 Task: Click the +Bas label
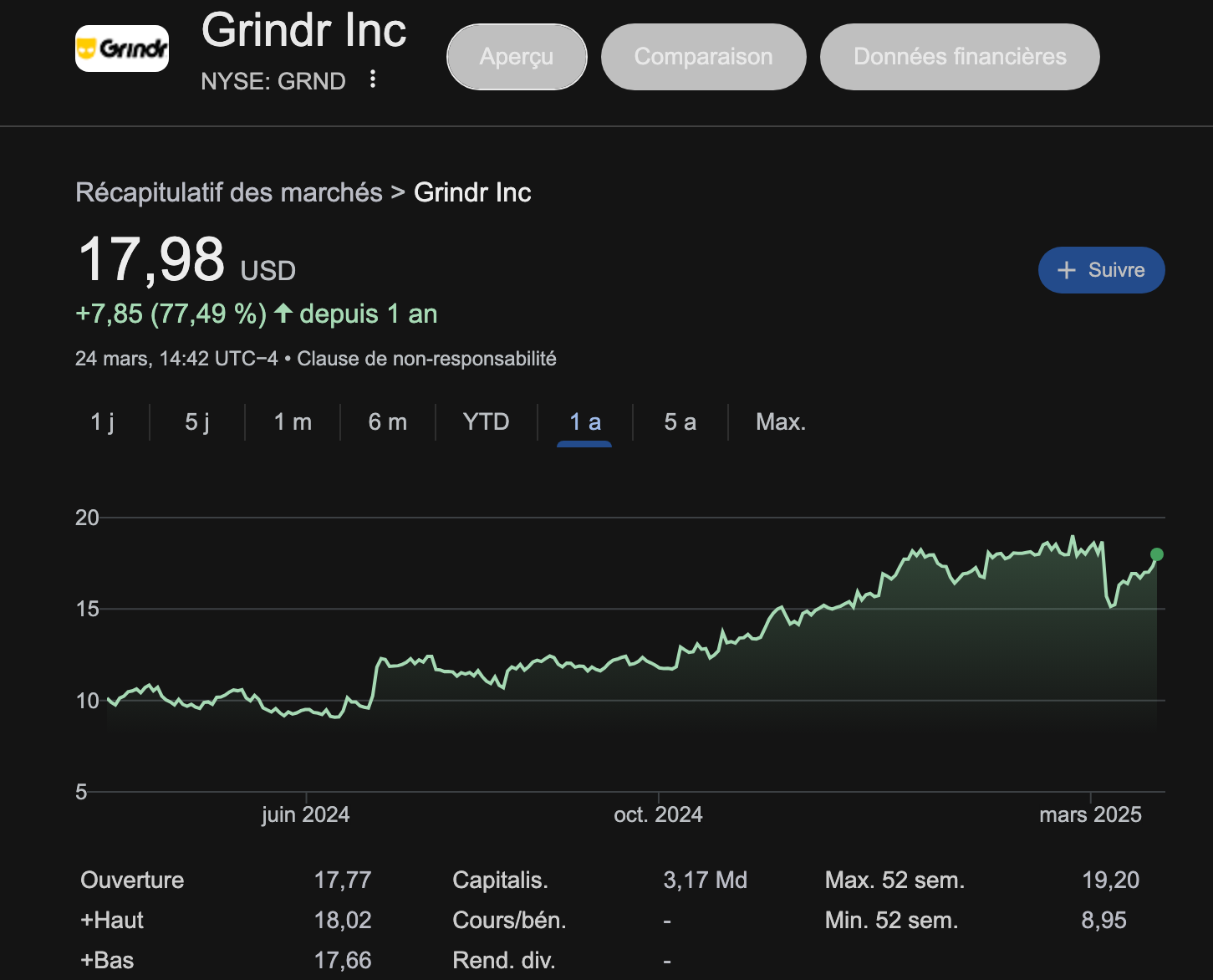107,960
